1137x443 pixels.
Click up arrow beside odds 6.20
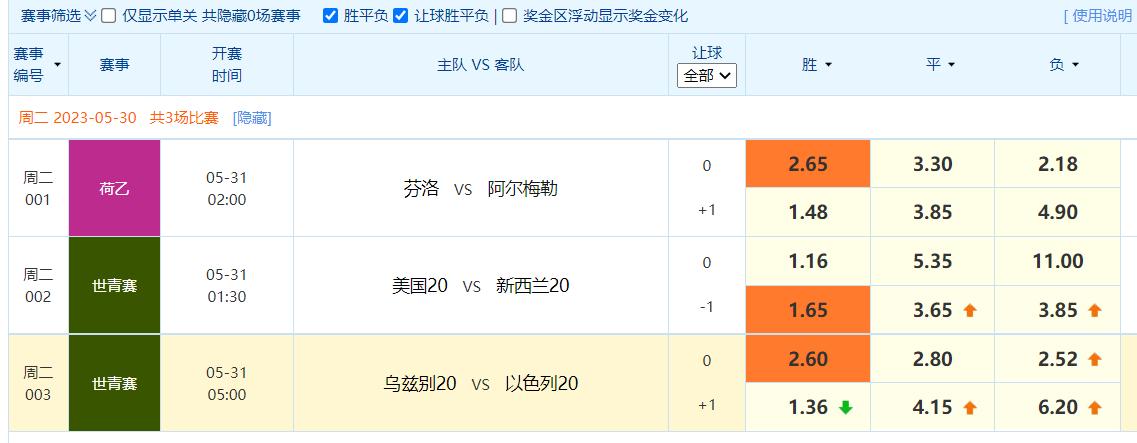1095,407
